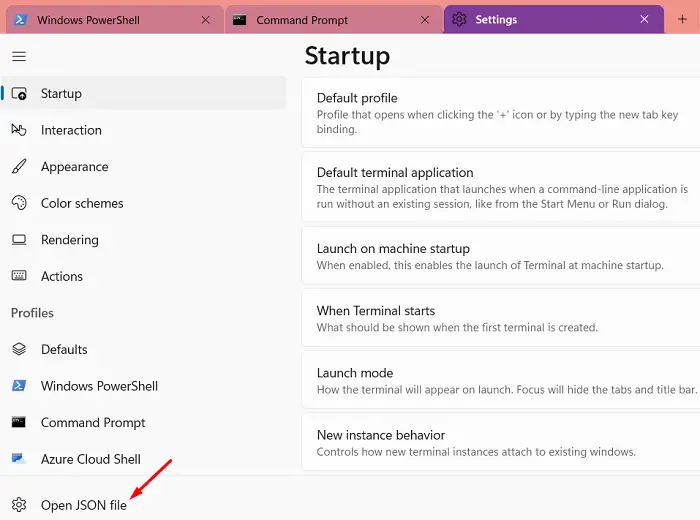Click the Appearance paintbrush icon

click(19, 167)
